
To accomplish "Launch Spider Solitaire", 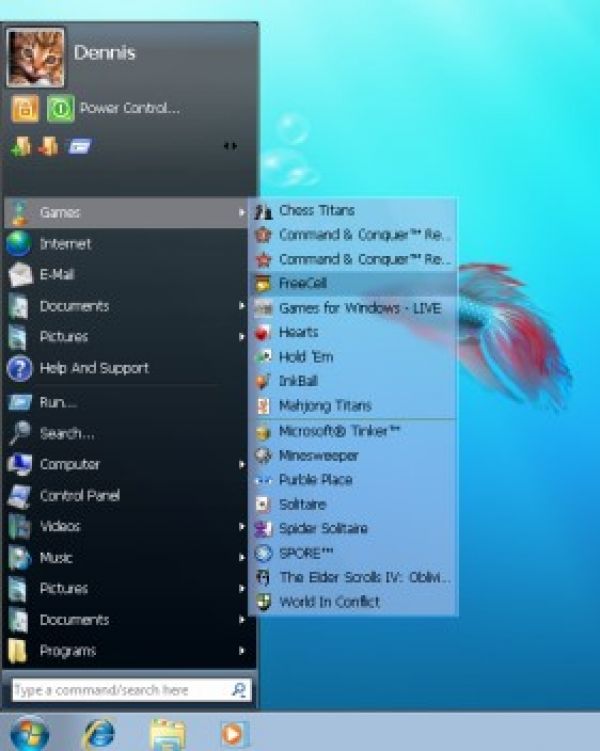I will [x=353, y=529].
